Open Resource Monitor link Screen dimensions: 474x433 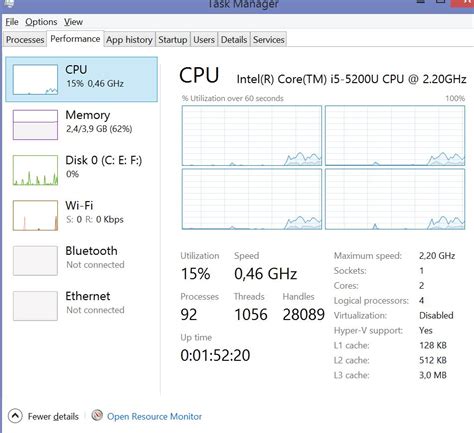[x=154, y=416]
